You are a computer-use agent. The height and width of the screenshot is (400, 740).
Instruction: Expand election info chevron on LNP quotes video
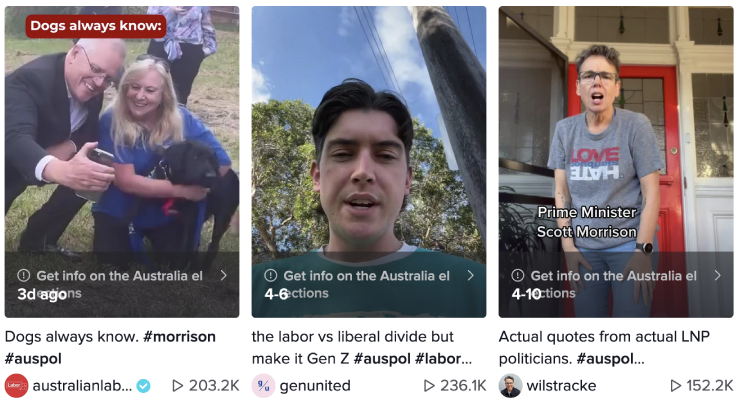tap(717, 275)
